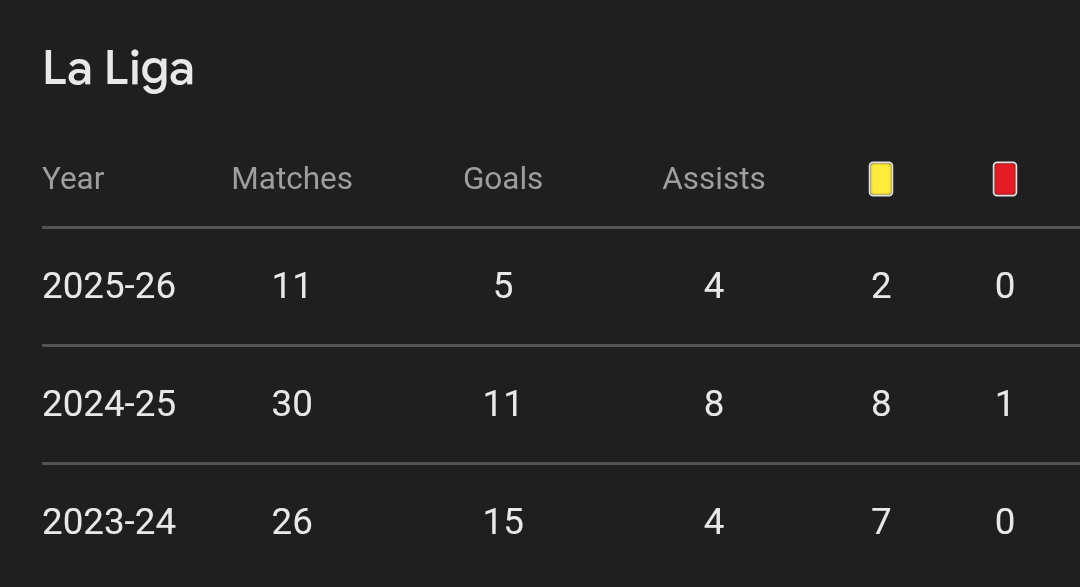Click the red card icon header

pyautogui.click(x=1004, y=179)
